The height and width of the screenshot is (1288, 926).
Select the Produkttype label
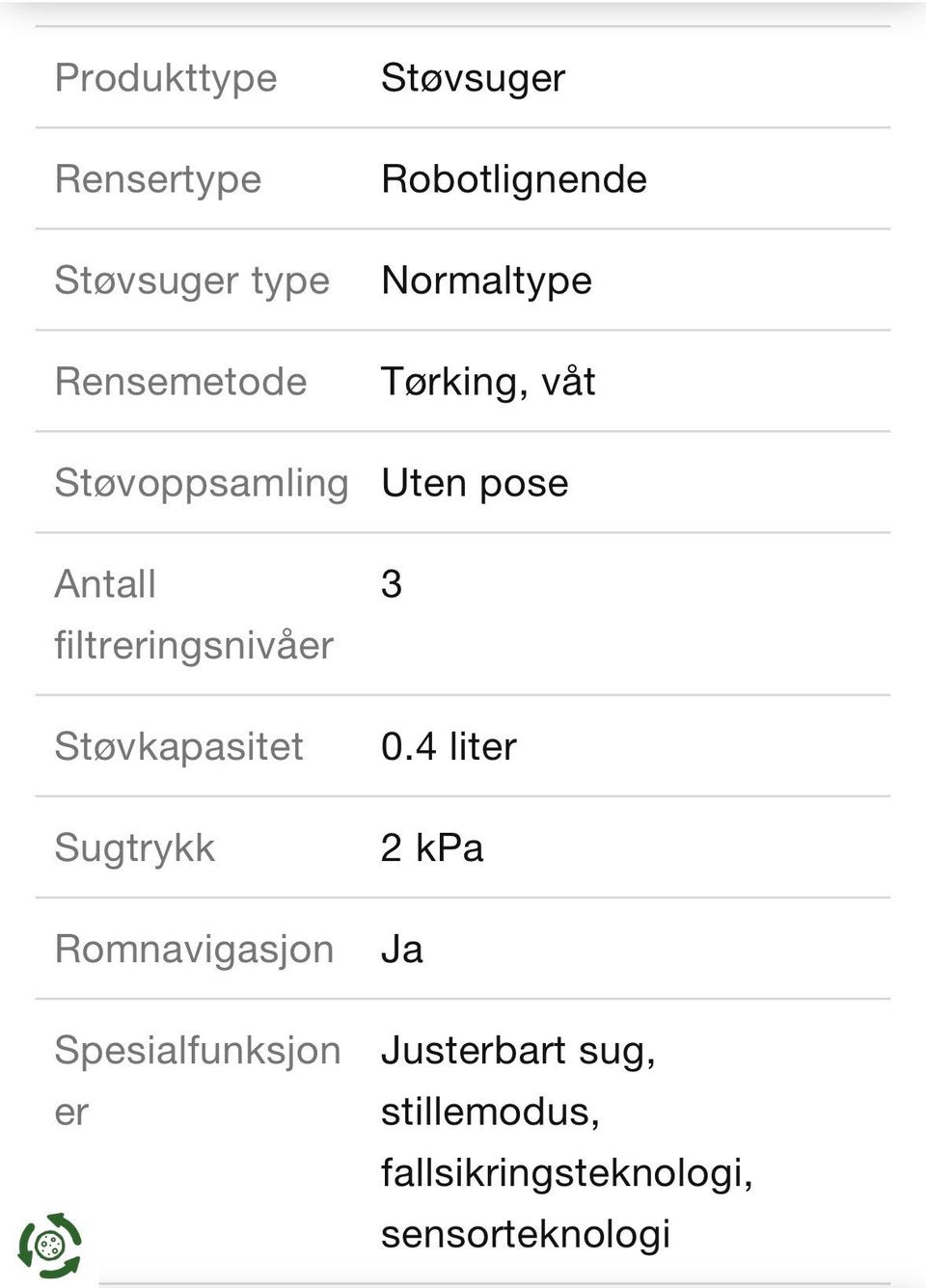point(166,78)
